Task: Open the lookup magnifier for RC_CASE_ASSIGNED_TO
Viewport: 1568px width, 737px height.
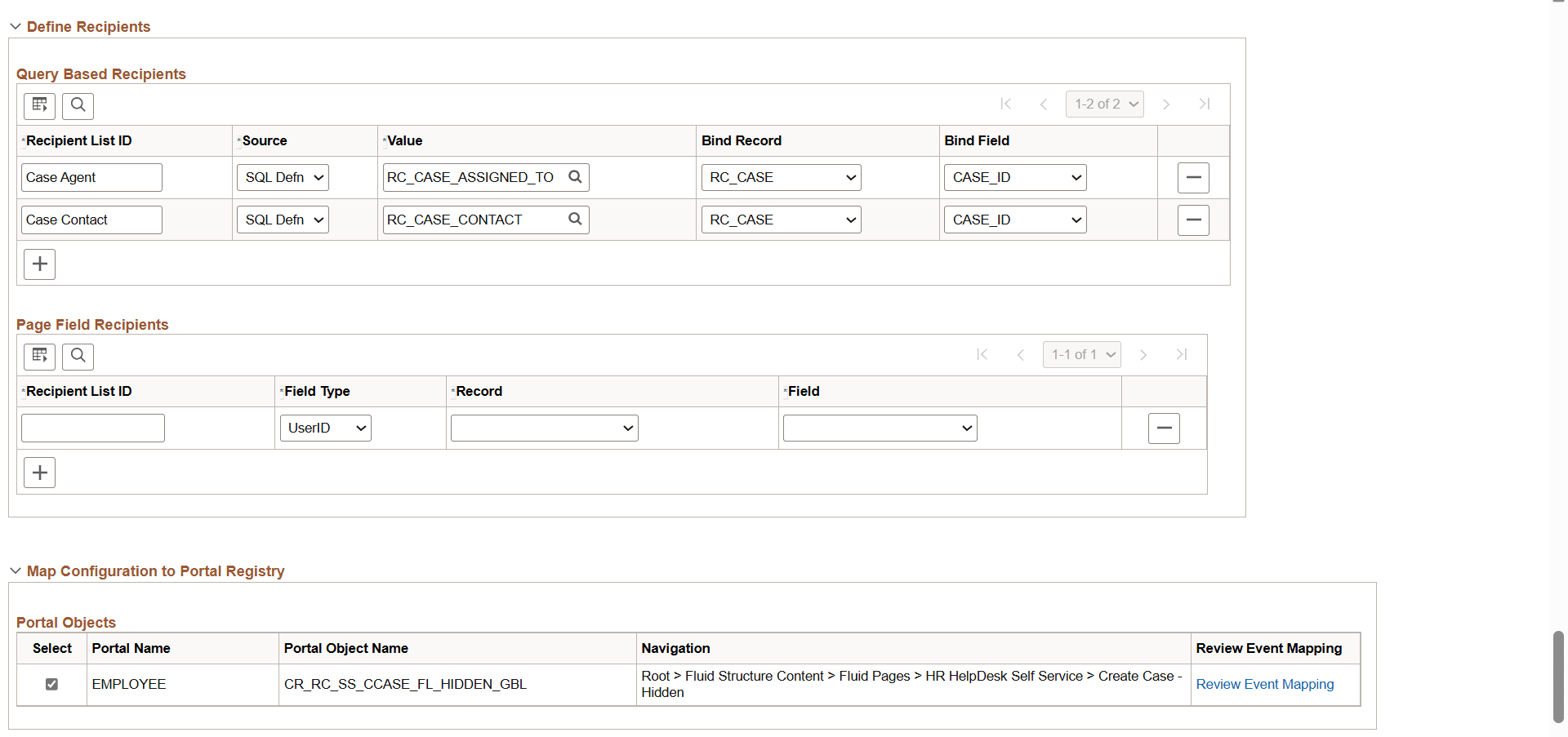Action: pyautogui.click(x=576, y=177)
